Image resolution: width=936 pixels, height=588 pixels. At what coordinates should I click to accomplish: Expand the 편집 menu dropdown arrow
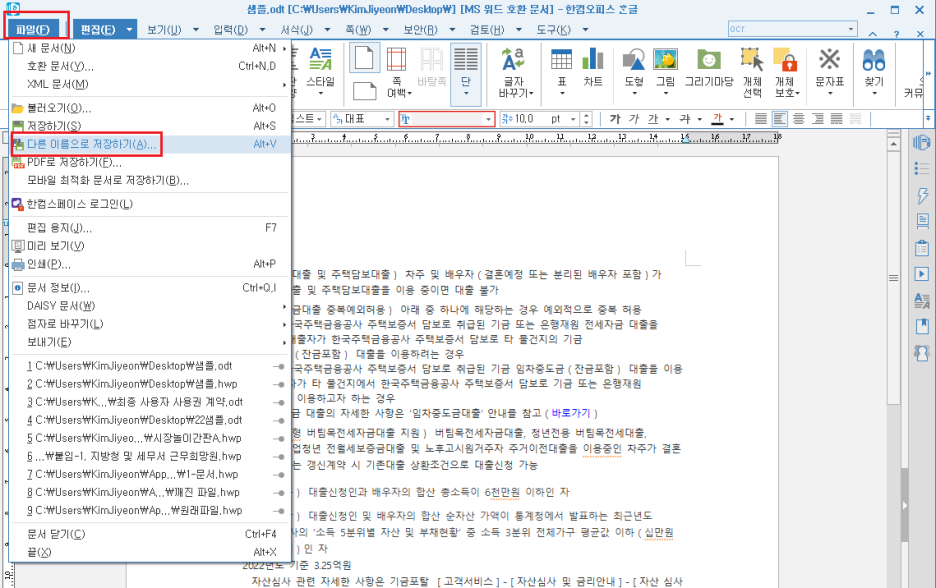tap(129, 29)
